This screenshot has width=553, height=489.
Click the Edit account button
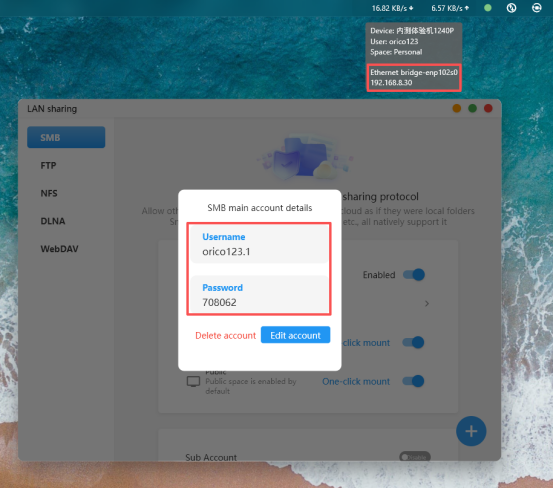pos(295,335)
